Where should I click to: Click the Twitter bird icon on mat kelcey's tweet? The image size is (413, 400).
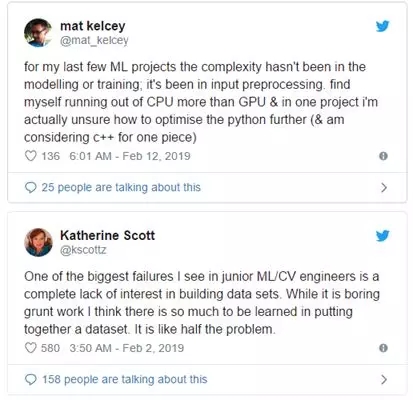382,26
